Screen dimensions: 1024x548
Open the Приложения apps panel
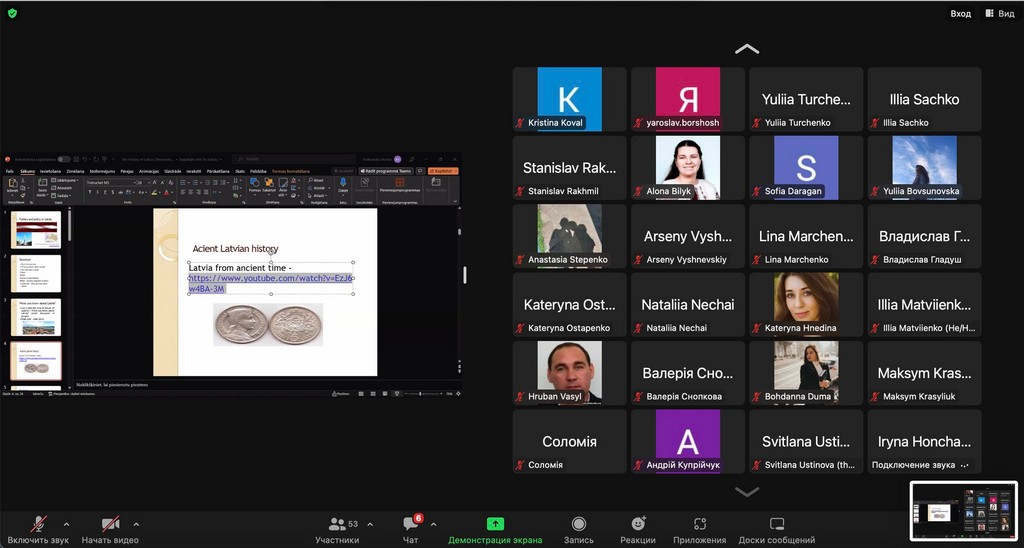point(699,530)
